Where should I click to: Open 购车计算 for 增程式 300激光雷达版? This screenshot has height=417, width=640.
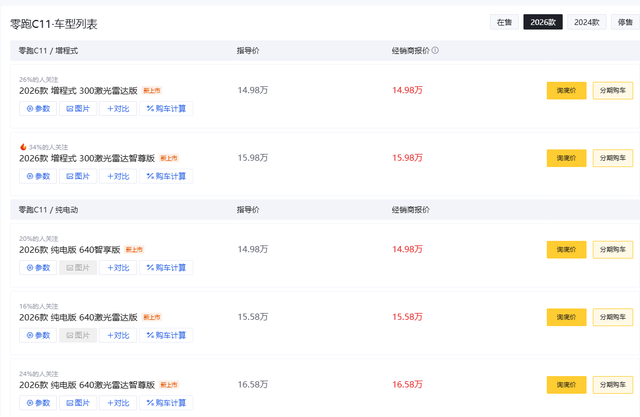(x=166, y=109)
